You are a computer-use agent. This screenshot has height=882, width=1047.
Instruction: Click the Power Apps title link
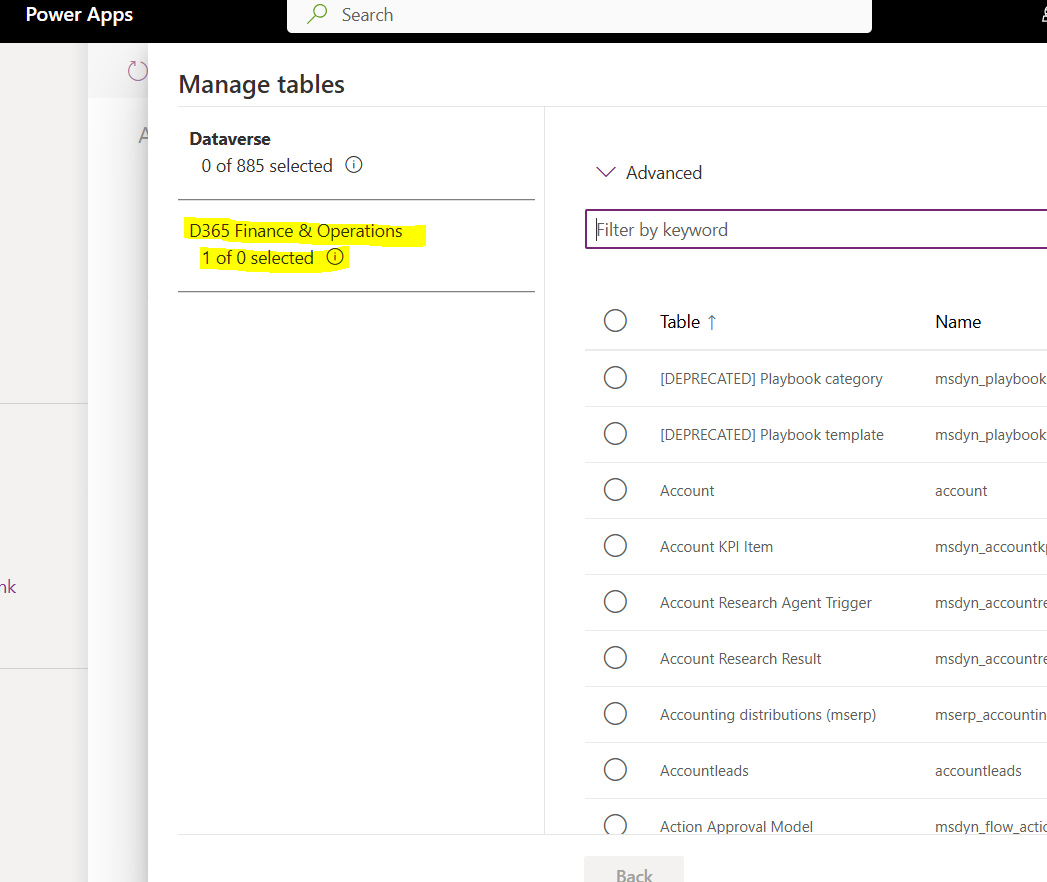(79, 14)
